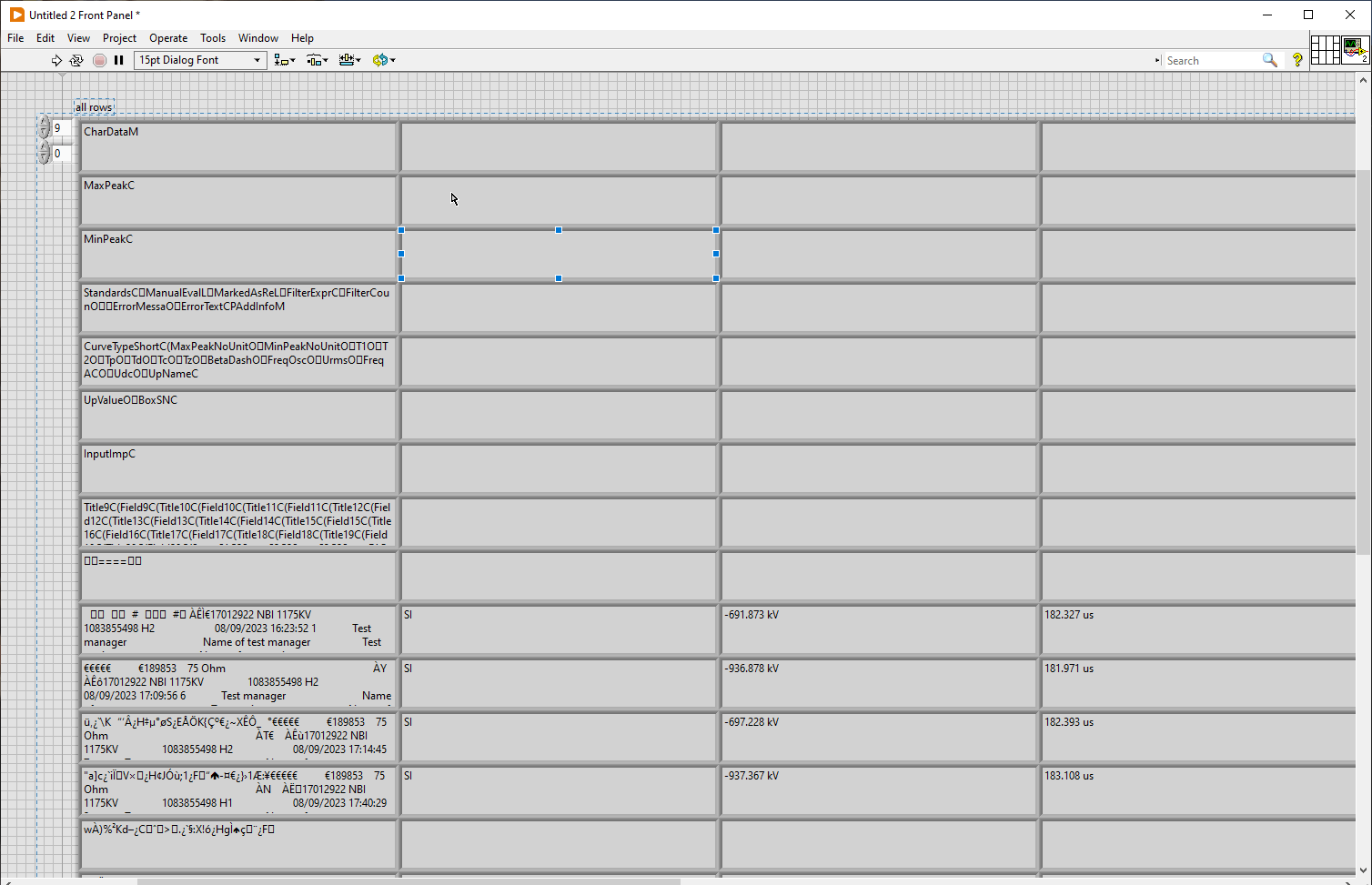This screenshot has width=1372, height=885.
Task: Open the Reorder objects dropdown
Action: pos(384,60)
